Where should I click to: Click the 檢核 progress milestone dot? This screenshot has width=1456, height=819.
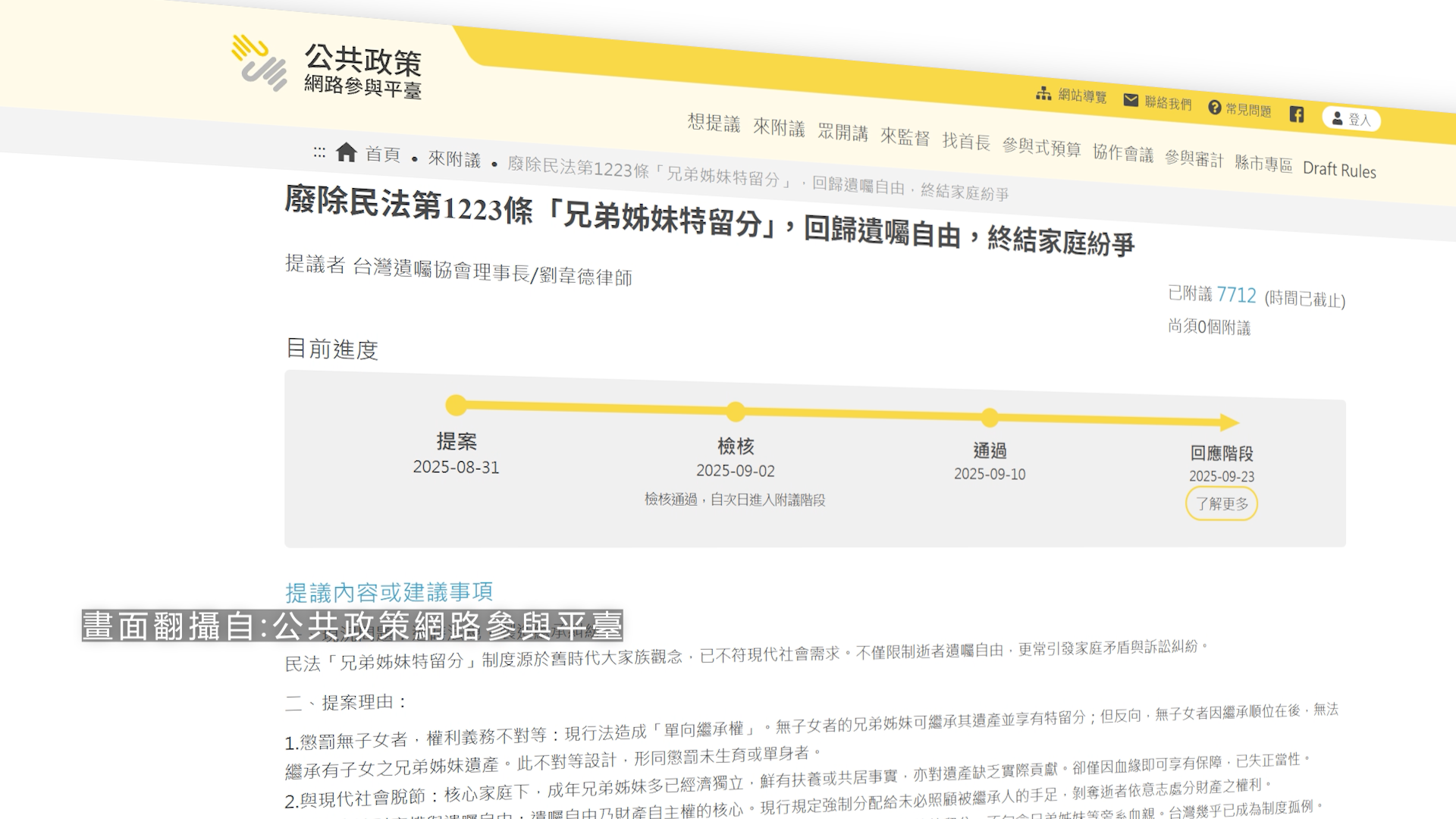click(x=736, y=412)
